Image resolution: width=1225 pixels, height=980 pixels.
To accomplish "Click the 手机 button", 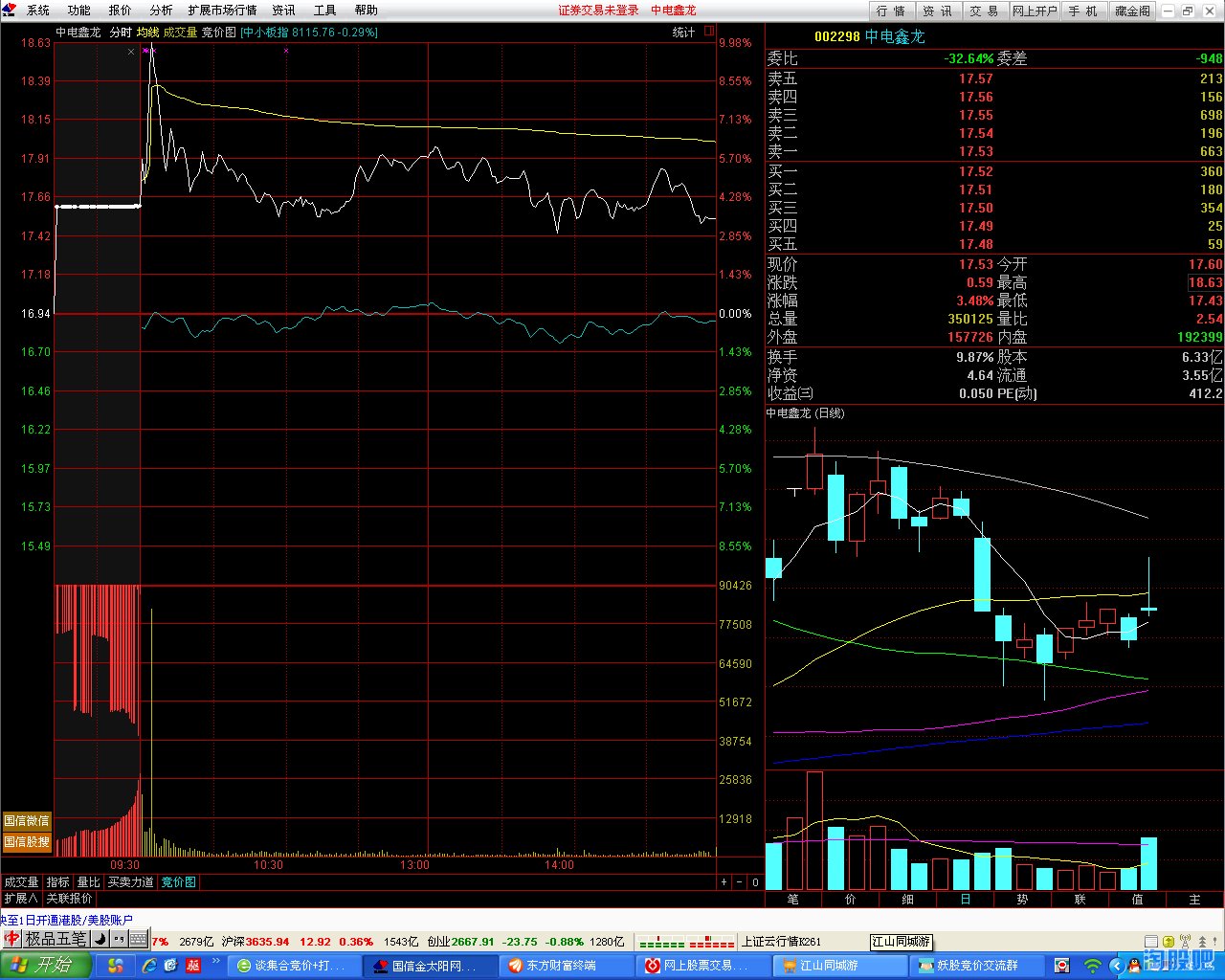I will tap(1083, 11).
